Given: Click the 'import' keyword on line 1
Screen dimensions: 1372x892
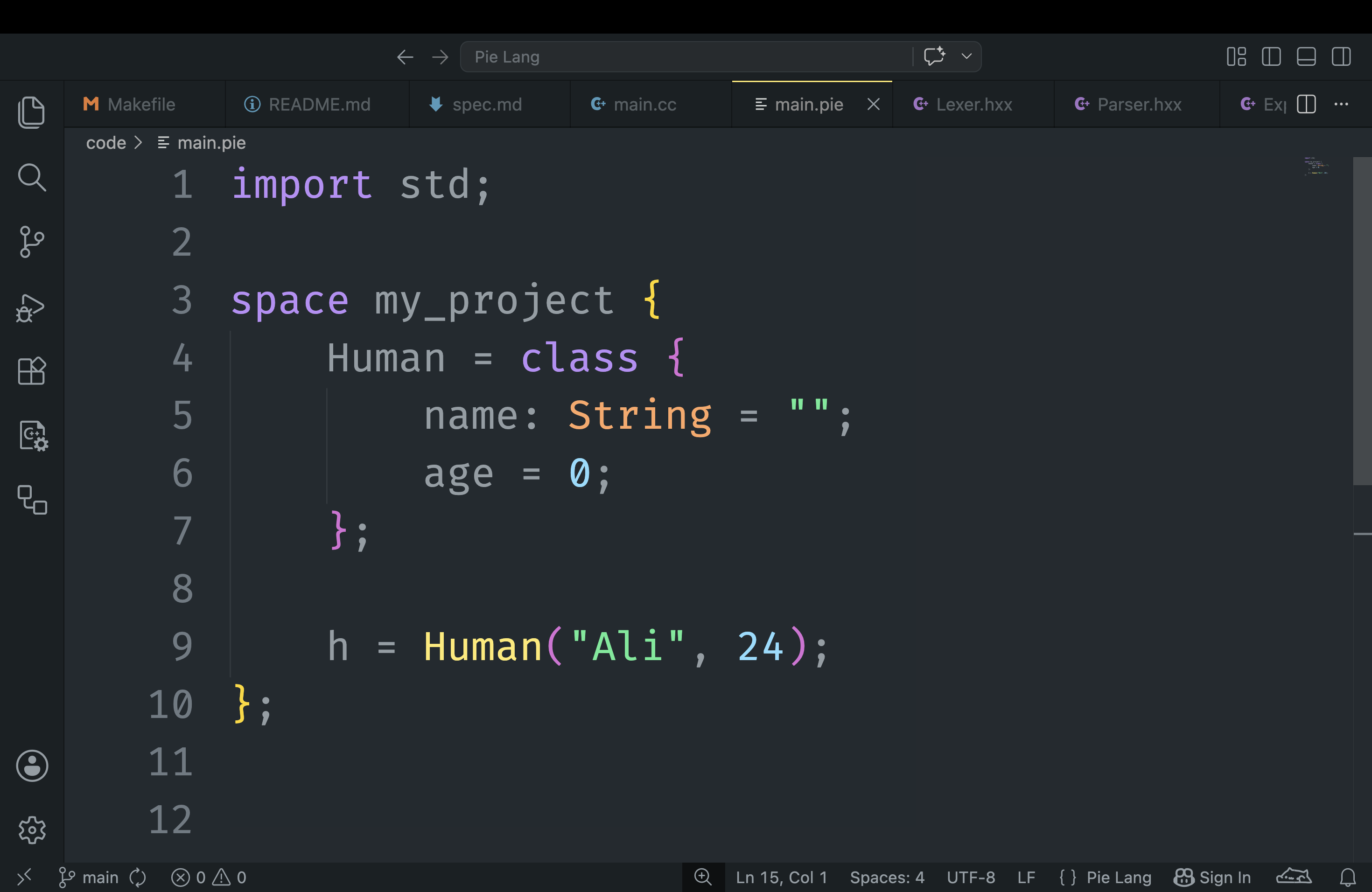Looking at the screenshot, I should tap(302, 185).
